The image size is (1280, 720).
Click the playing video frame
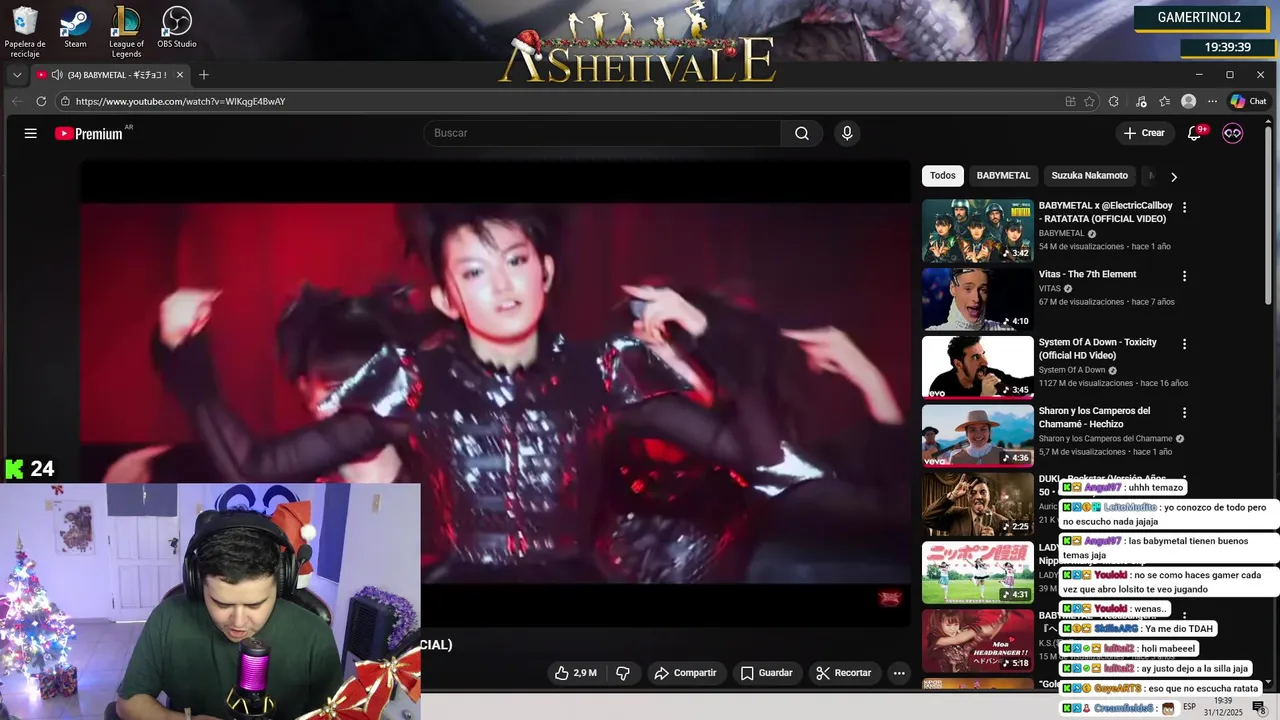pyautogui.click(x=495, y=393)
